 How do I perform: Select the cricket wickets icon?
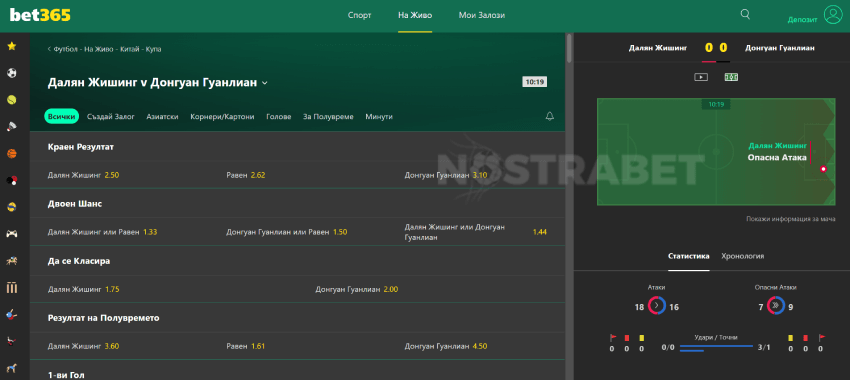(11, 287)
